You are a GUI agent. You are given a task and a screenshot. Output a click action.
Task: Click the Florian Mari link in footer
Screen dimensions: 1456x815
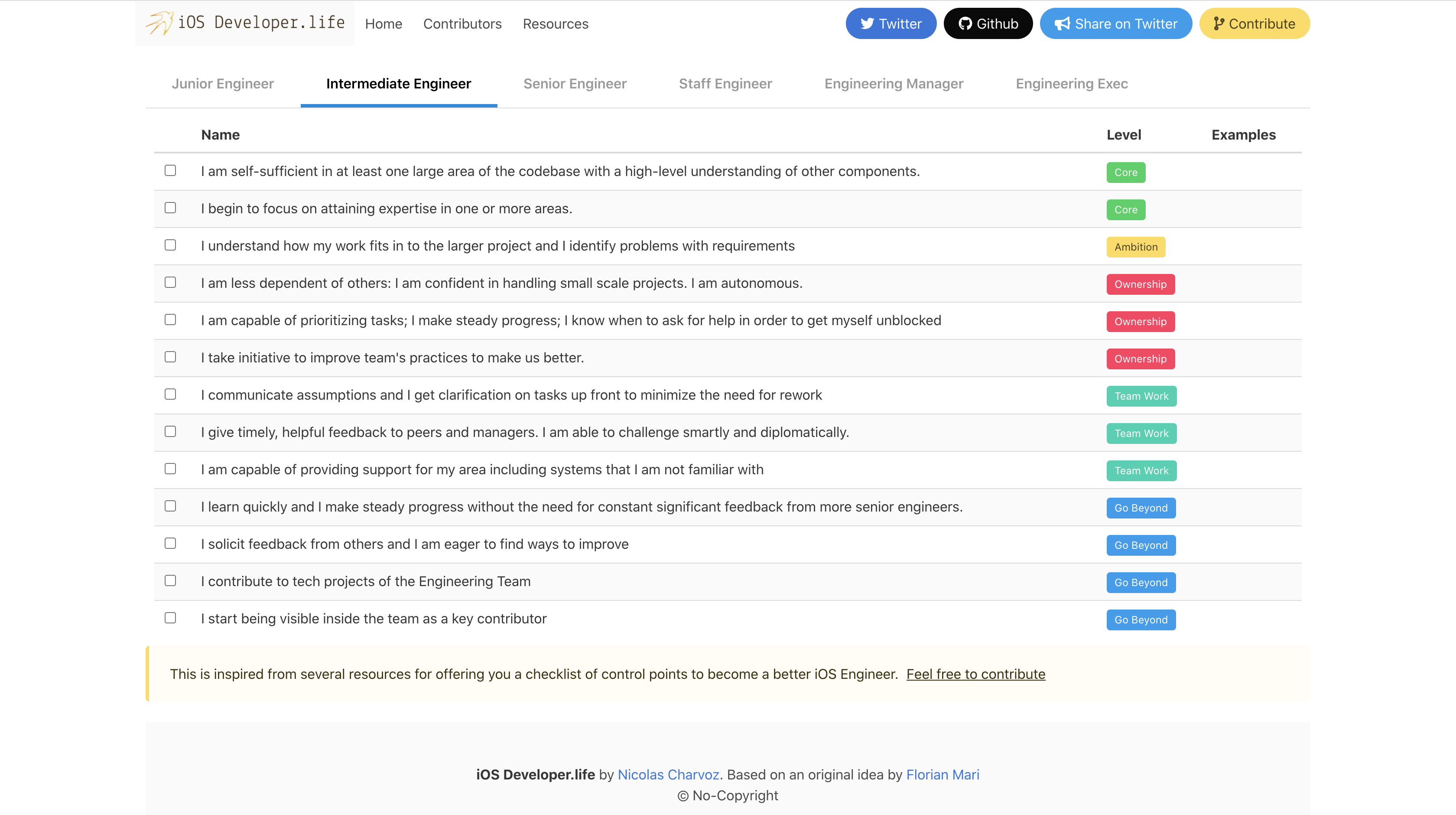(x=943, y=774)
